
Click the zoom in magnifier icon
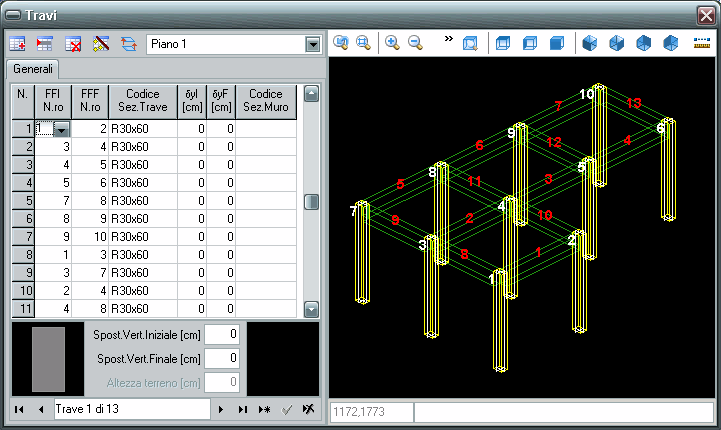[x=392, y=43]
